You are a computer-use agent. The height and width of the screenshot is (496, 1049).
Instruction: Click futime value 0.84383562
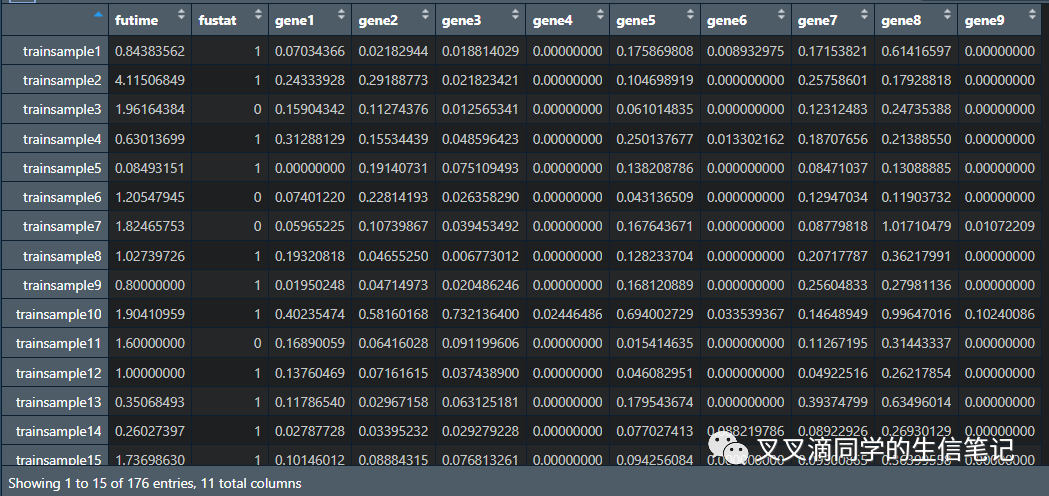[150, 52]
